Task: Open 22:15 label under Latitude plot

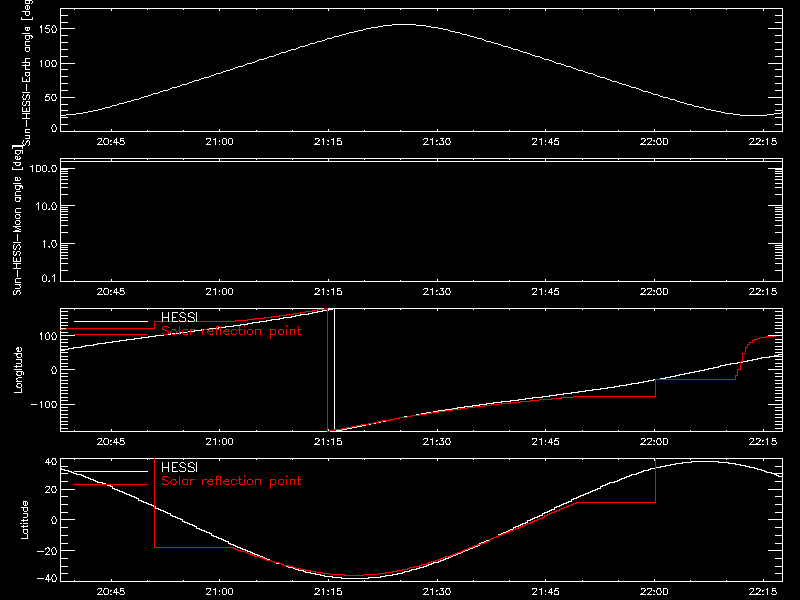Action: point(763,592)
